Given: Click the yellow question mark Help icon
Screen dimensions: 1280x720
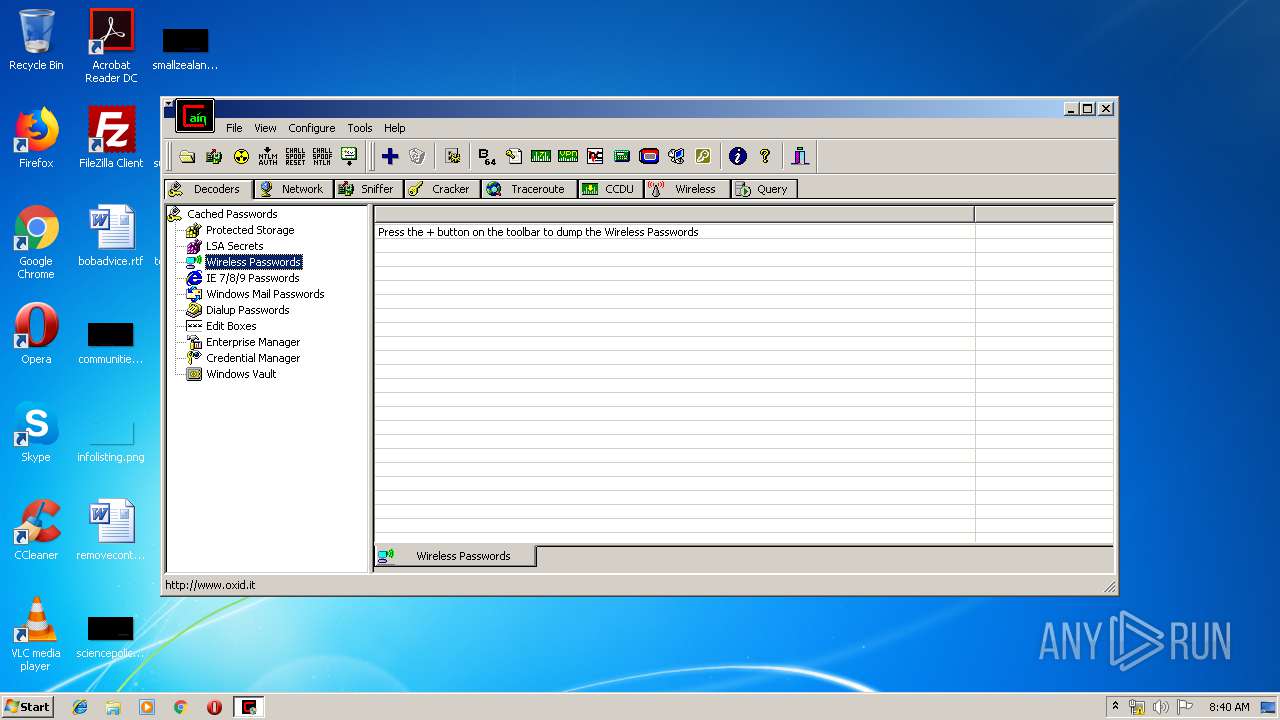Looking at the screenshot, I should point(765,156).
